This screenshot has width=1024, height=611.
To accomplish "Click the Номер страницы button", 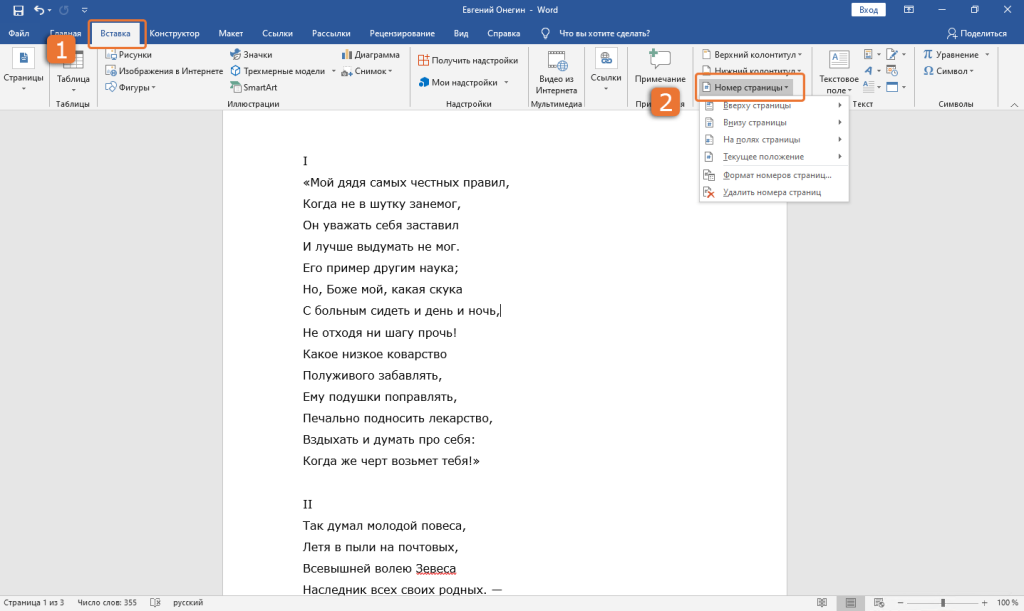I will click(745, 87).
